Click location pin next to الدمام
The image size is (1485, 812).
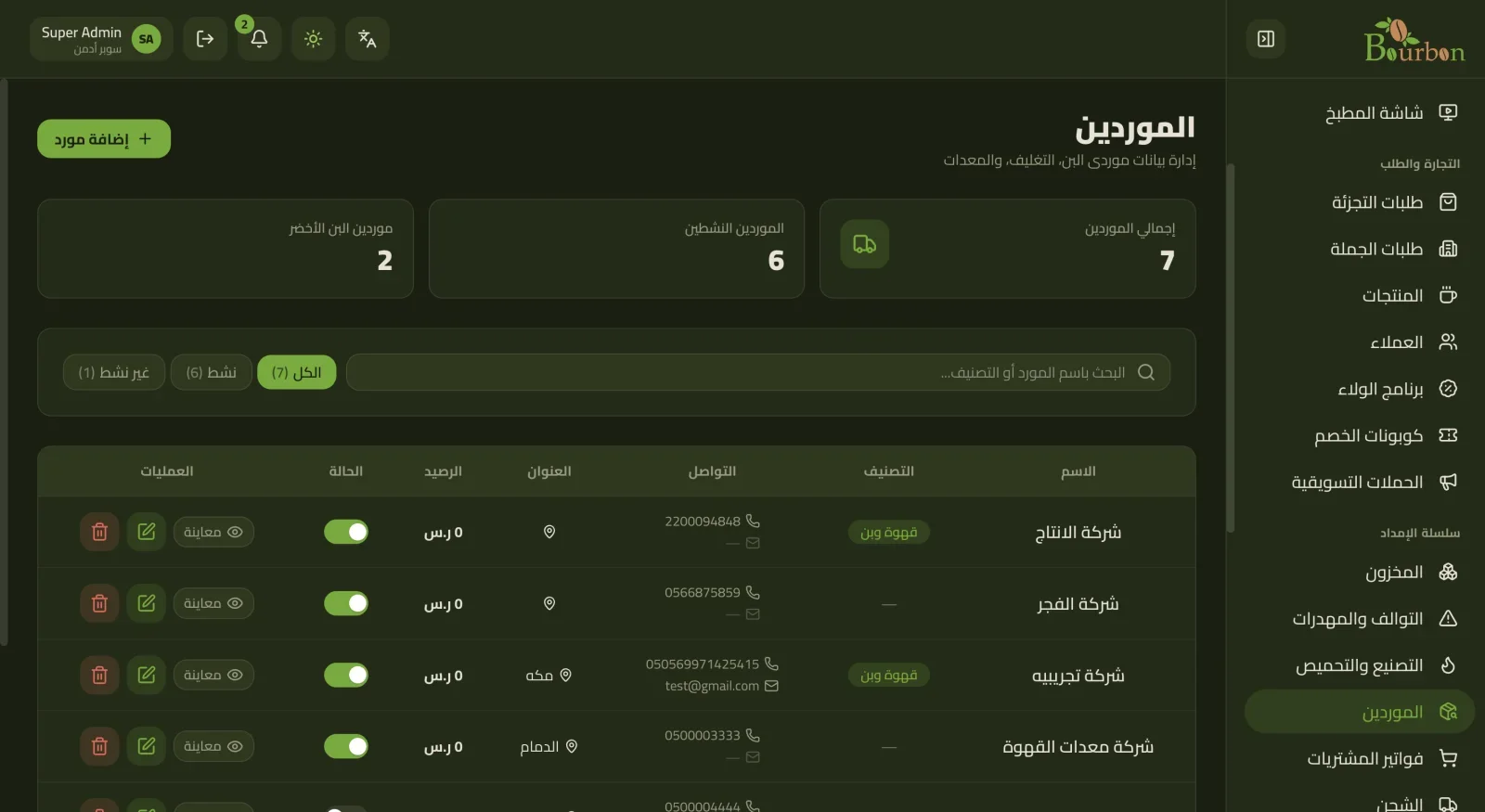[572, 746]
